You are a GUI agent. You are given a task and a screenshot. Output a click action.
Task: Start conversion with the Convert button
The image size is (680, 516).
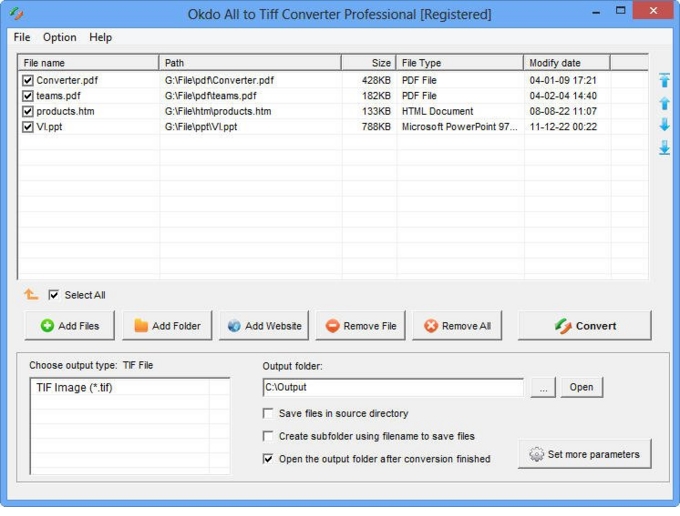585,326
